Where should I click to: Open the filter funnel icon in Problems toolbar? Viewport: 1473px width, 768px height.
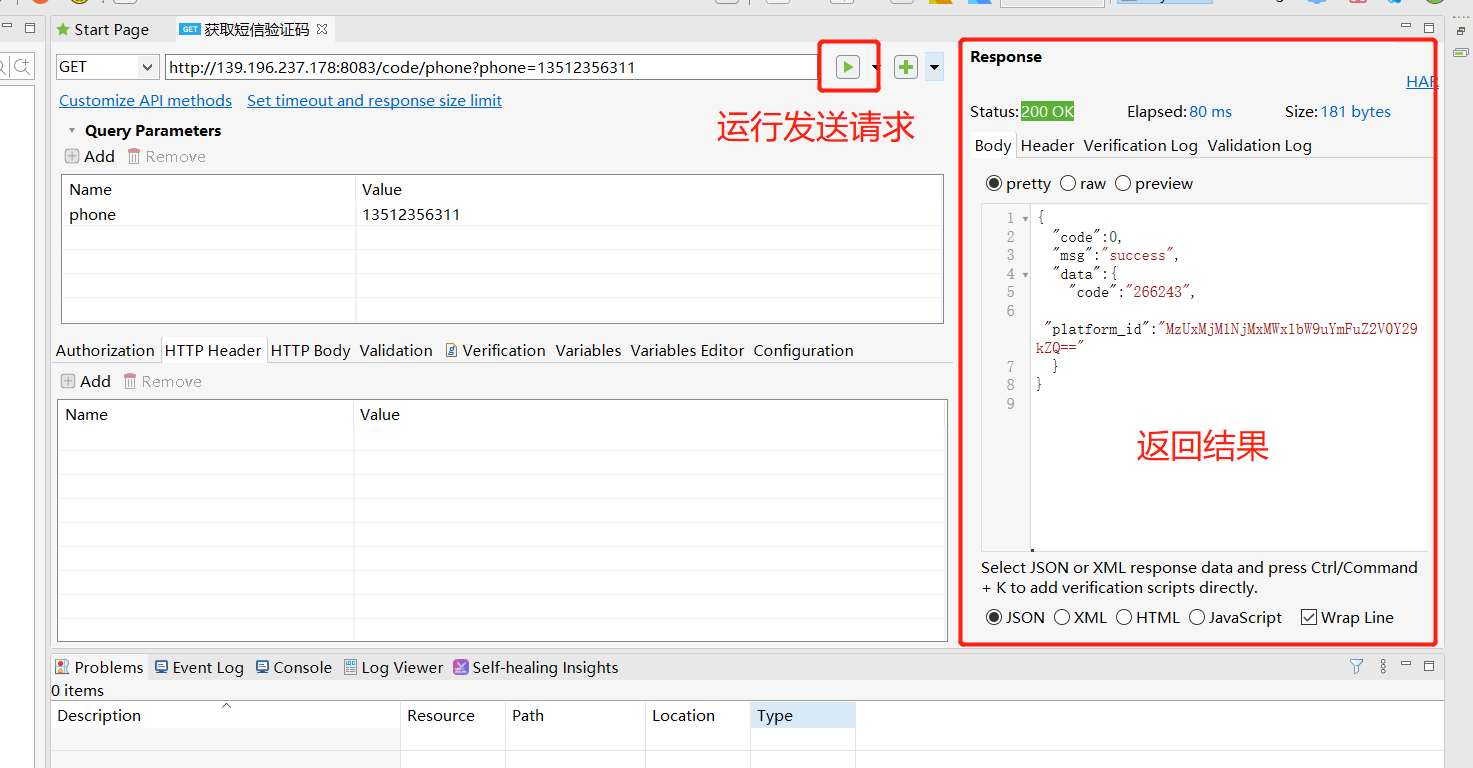point(1356,666)
